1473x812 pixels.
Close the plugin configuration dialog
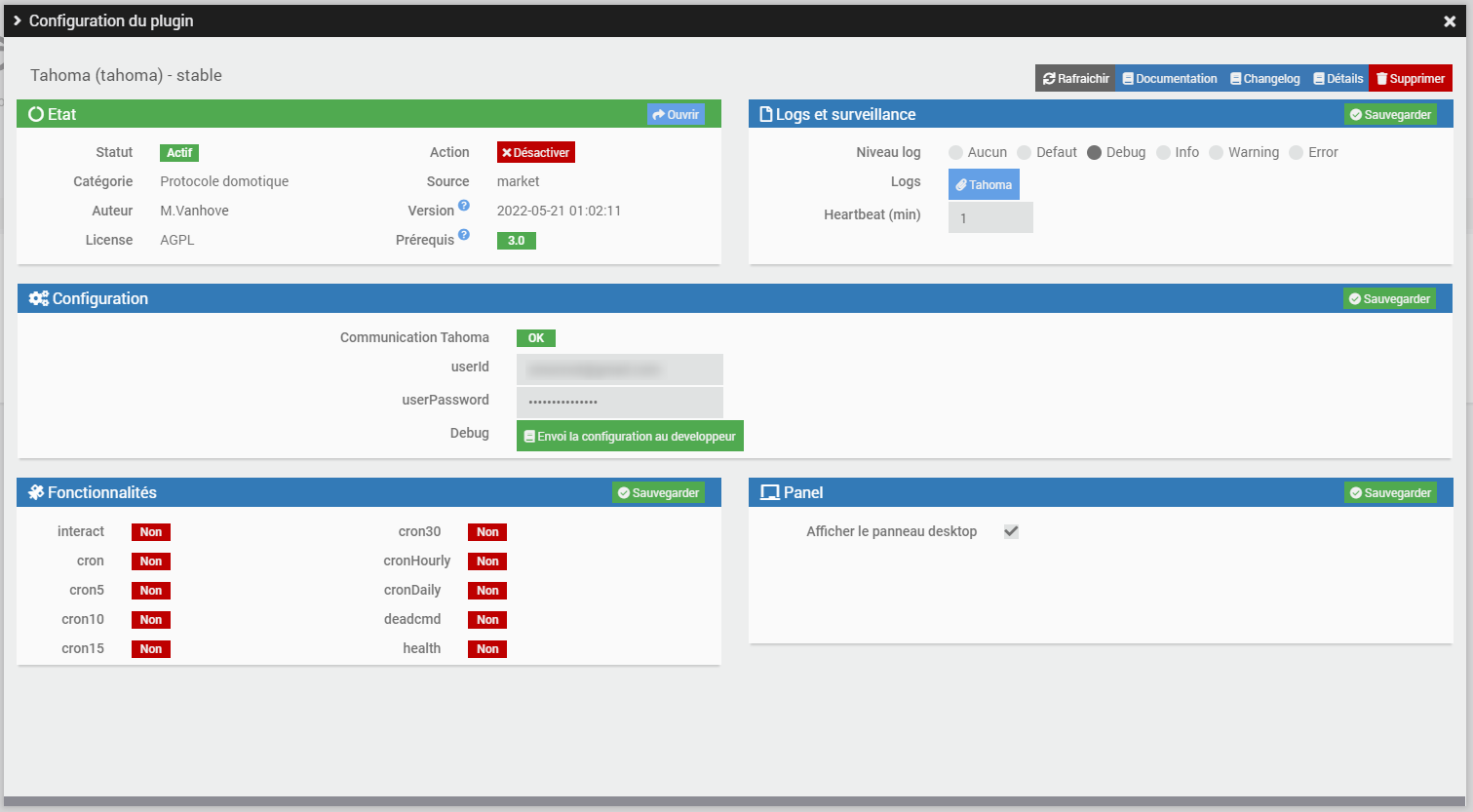click(x=1450, y=21)
